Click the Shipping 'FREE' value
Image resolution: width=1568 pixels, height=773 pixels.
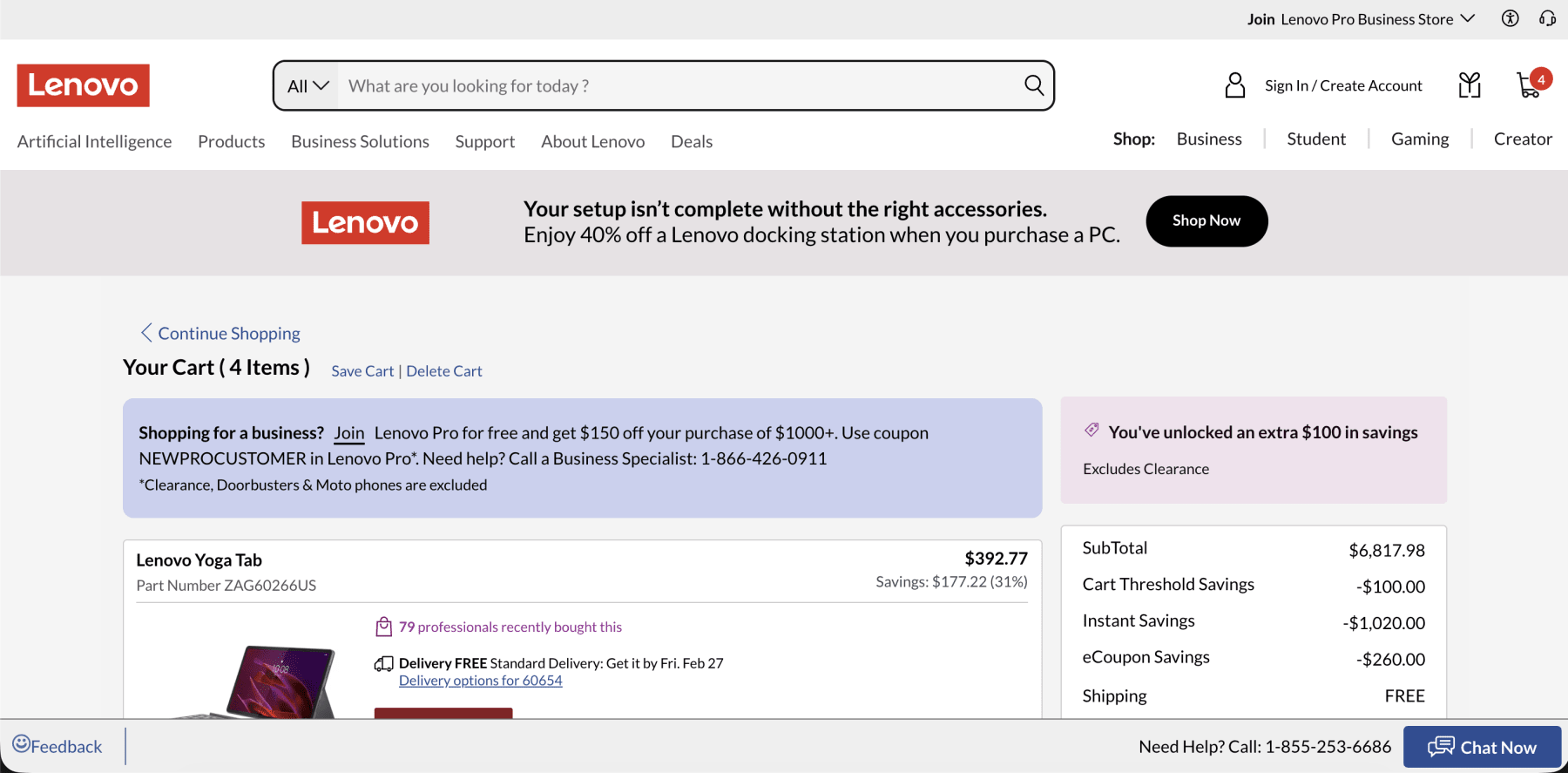click(x=1405, y=696)
